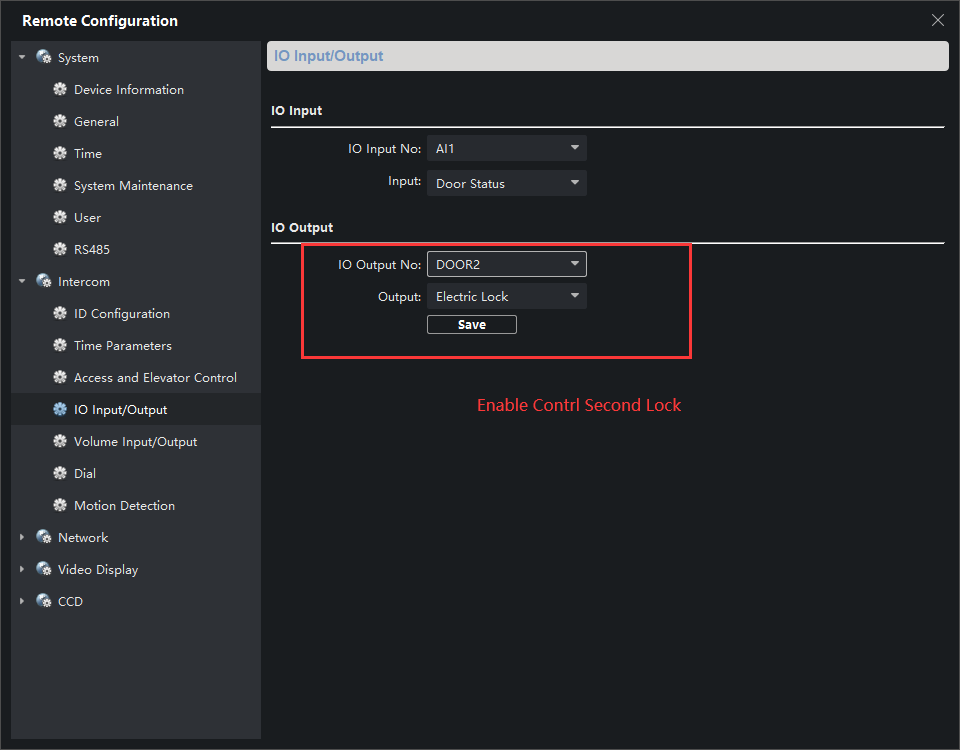
Task: Save the IO Output settings
Action: click(x=471, y=324)
